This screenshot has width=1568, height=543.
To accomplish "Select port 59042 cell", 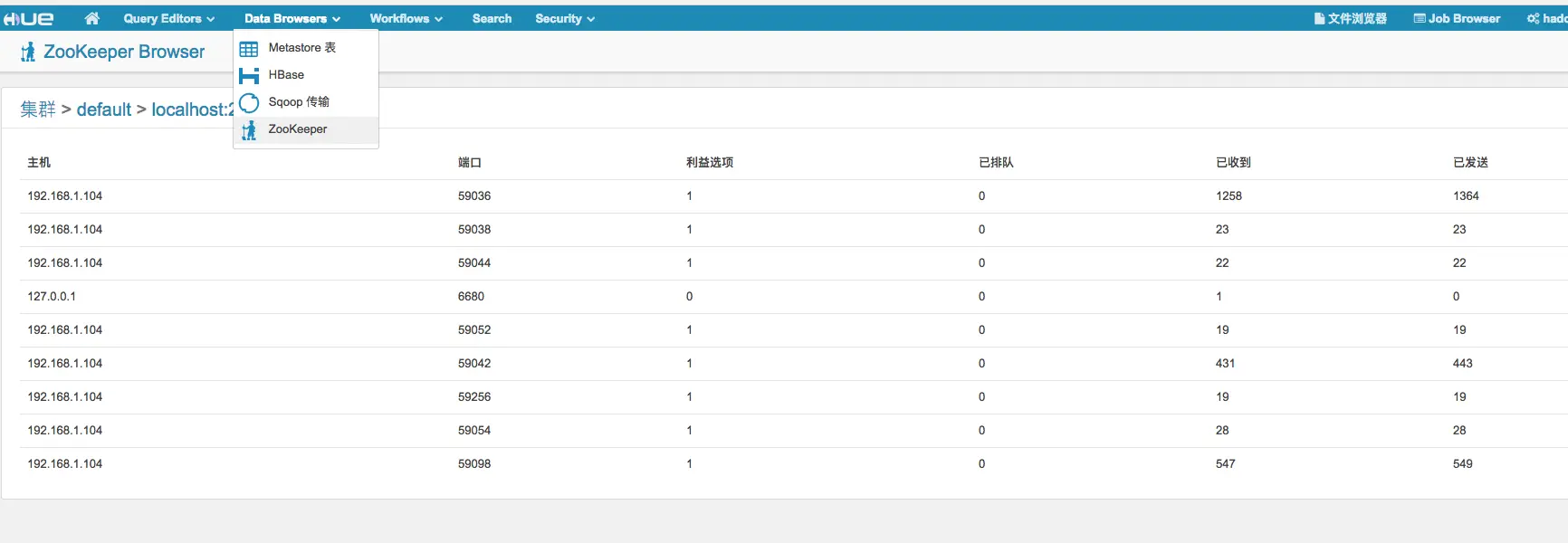I will [474, 364].
